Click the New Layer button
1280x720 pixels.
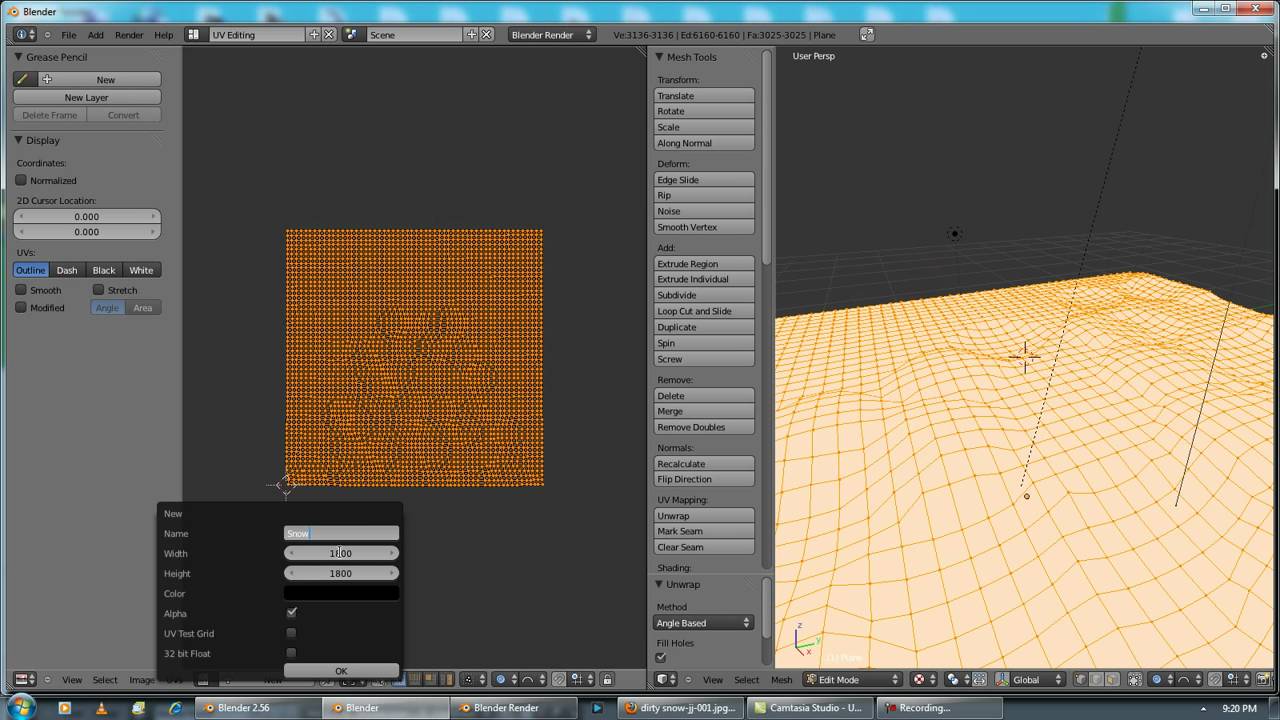[87, 97]
